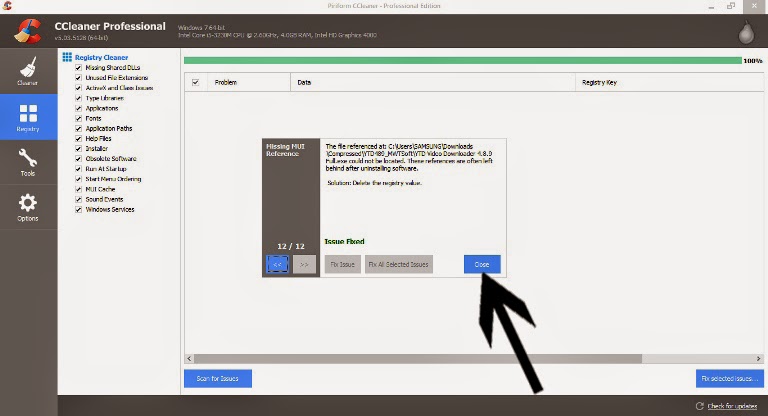Toggle the Obsolete Software checkbox
768x416 pixels.
pyautogui.click(x=78, y=159)
